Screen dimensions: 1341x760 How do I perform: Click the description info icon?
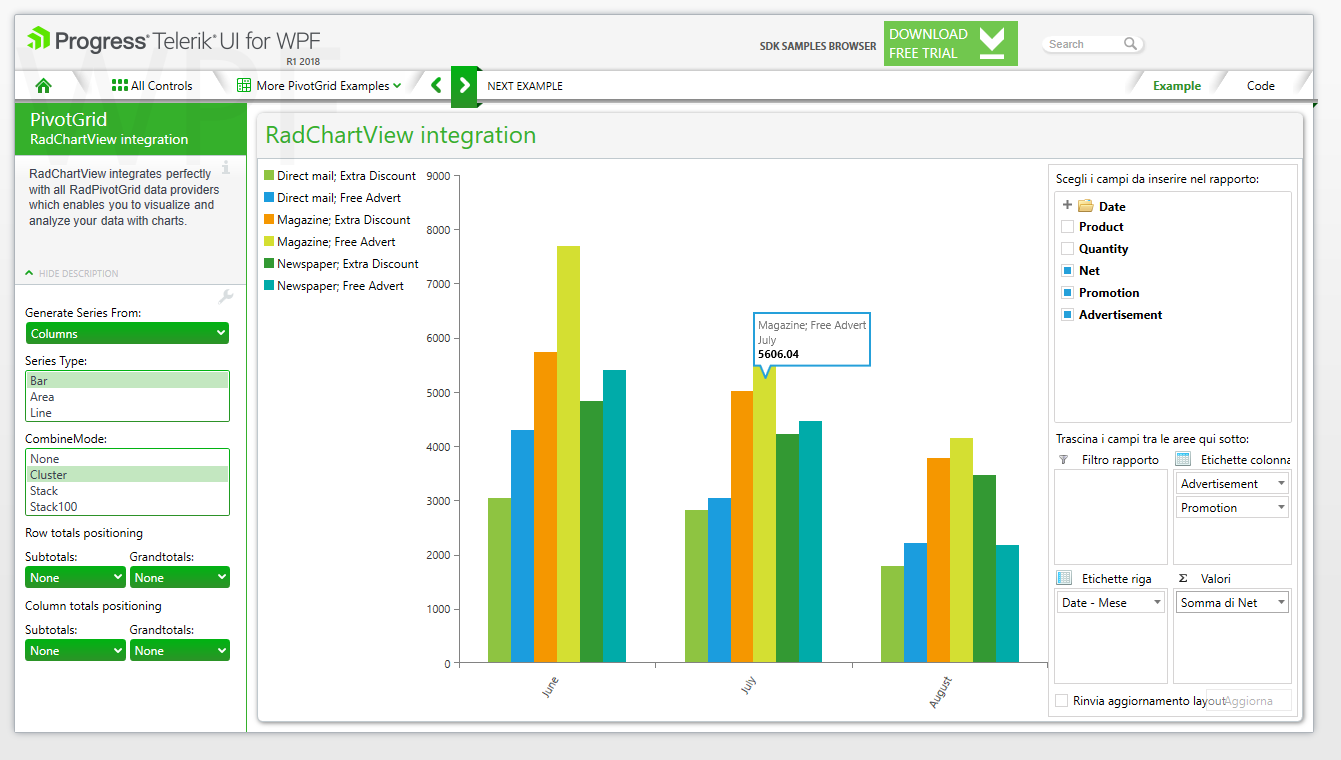pyautogui.click(x=227, y=167)
